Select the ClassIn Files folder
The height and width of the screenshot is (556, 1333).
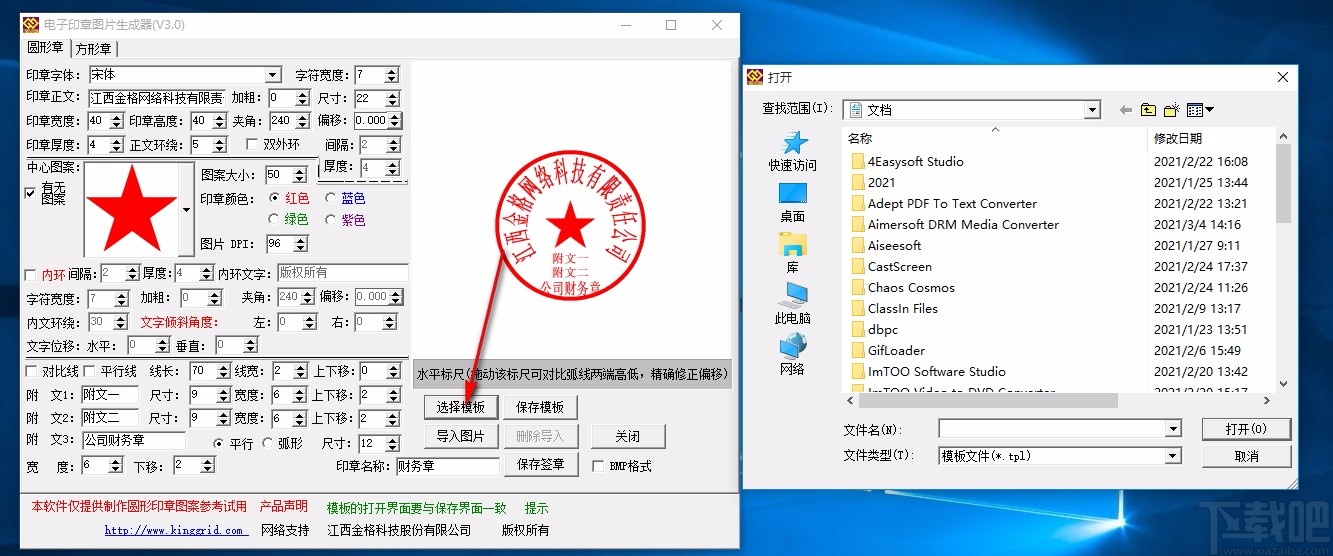click(894, 308)
